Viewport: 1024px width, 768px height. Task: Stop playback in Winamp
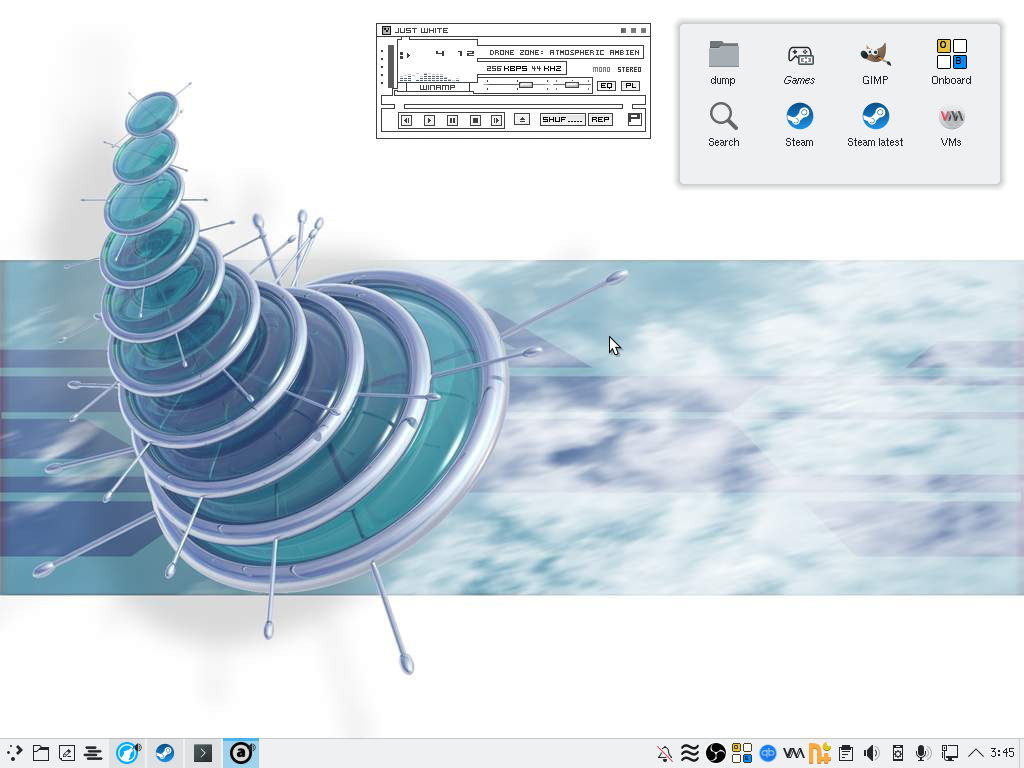pos(475,120)
